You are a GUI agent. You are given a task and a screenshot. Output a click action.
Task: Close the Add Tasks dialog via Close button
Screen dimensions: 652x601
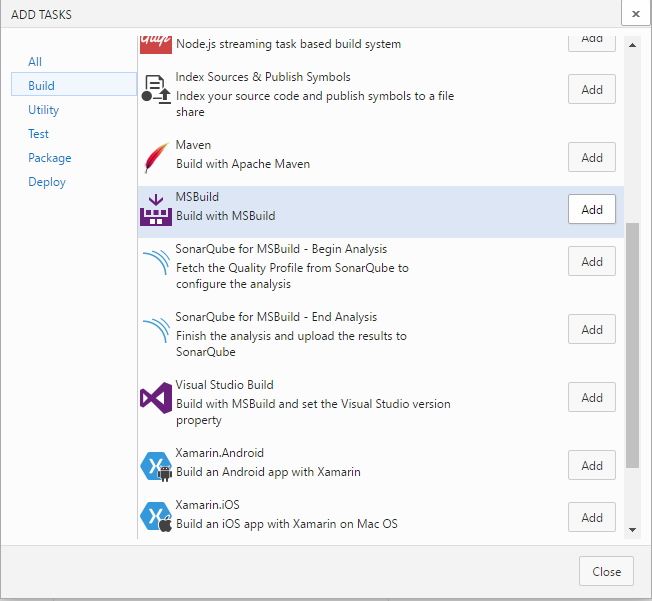click(606, 571)
